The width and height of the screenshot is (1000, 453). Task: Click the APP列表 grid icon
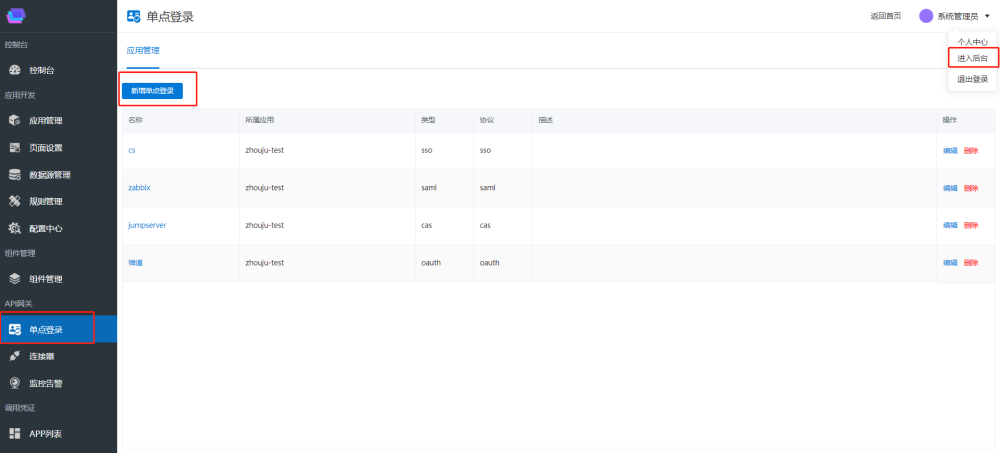[x=15, y=433]
